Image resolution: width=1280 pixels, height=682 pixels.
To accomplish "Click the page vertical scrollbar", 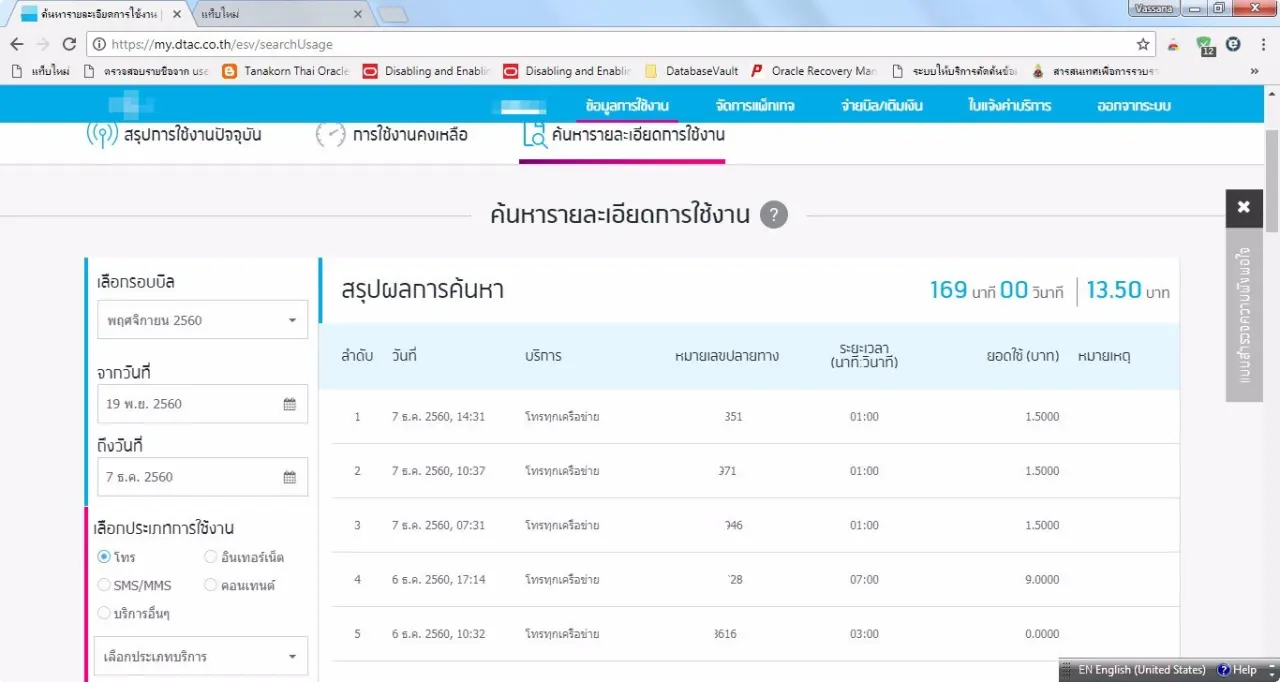I will 1271,400.
